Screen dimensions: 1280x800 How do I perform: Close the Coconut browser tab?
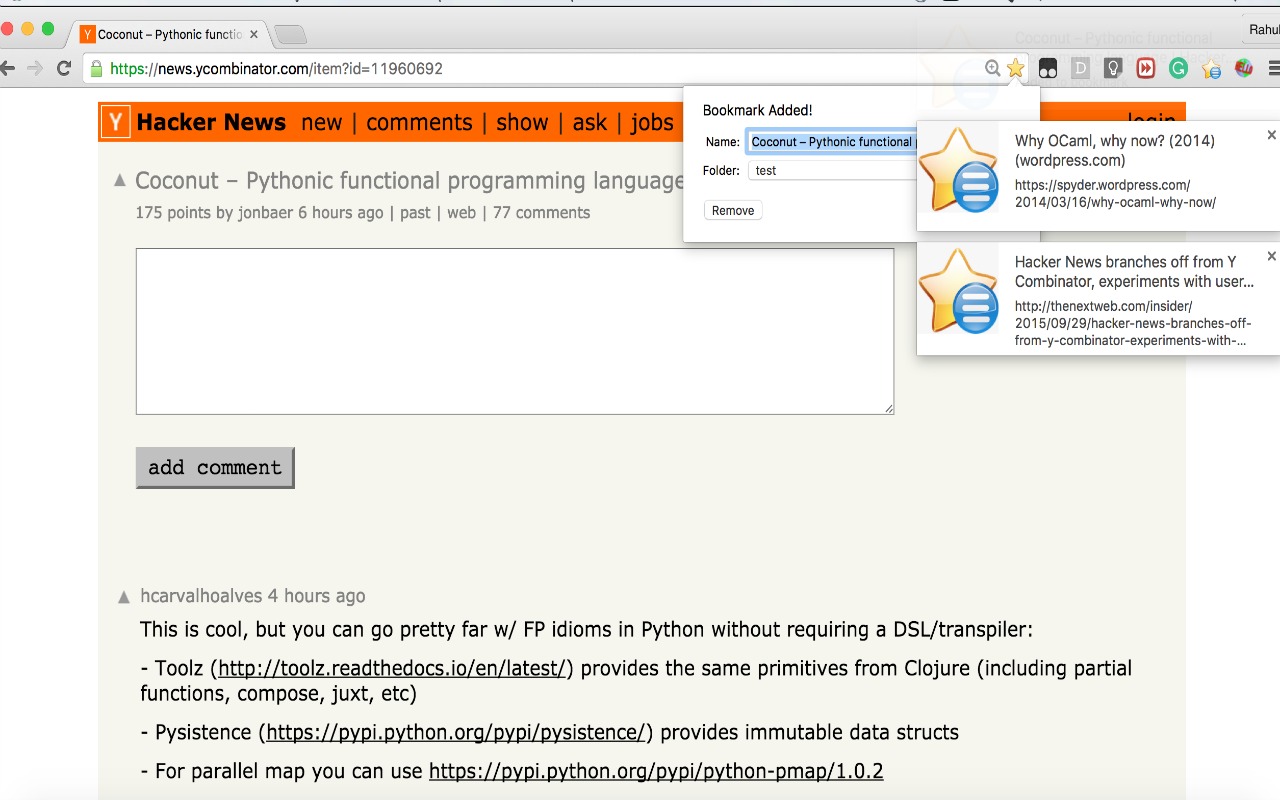(x=254, y=34)
